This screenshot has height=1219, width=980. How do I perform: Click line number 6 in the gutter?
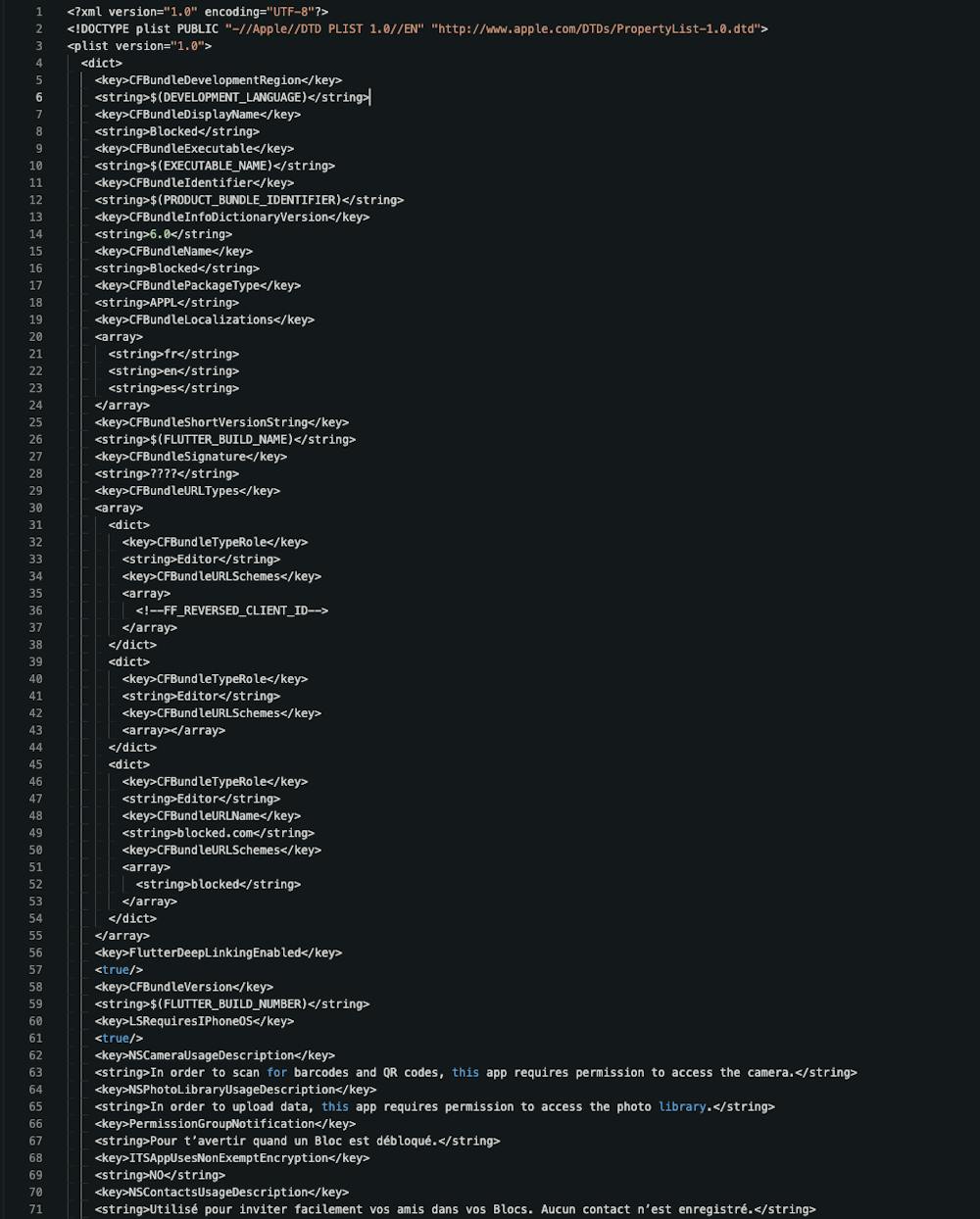[x=39, y=97]
